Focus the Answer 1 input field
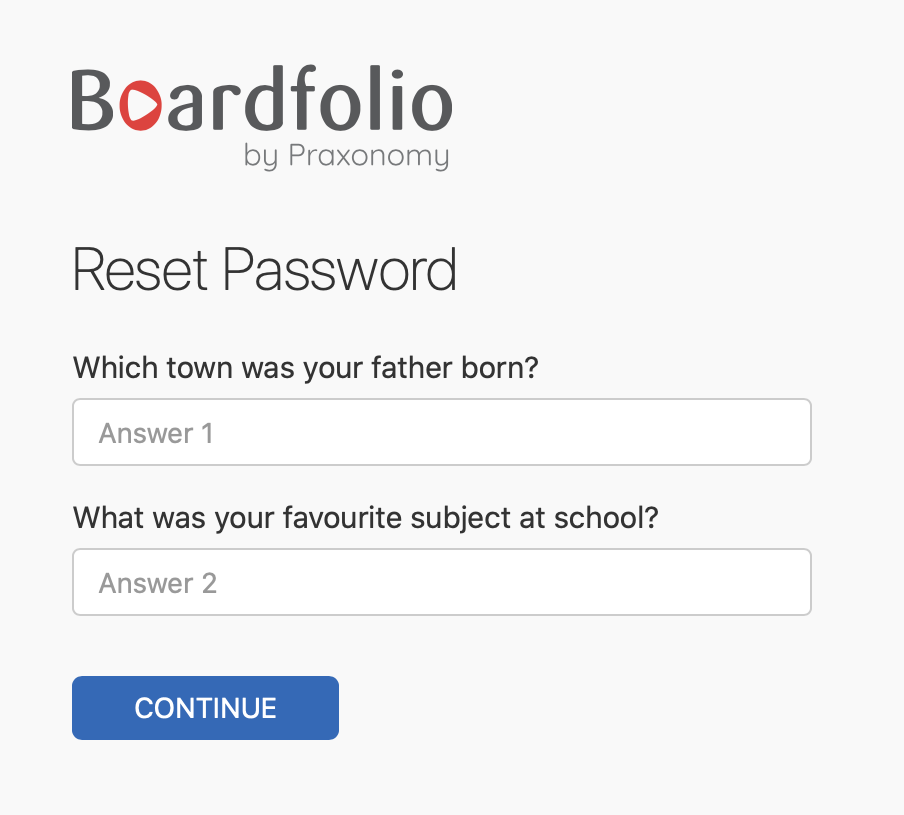The image size is (904, 815). [442, 432]
